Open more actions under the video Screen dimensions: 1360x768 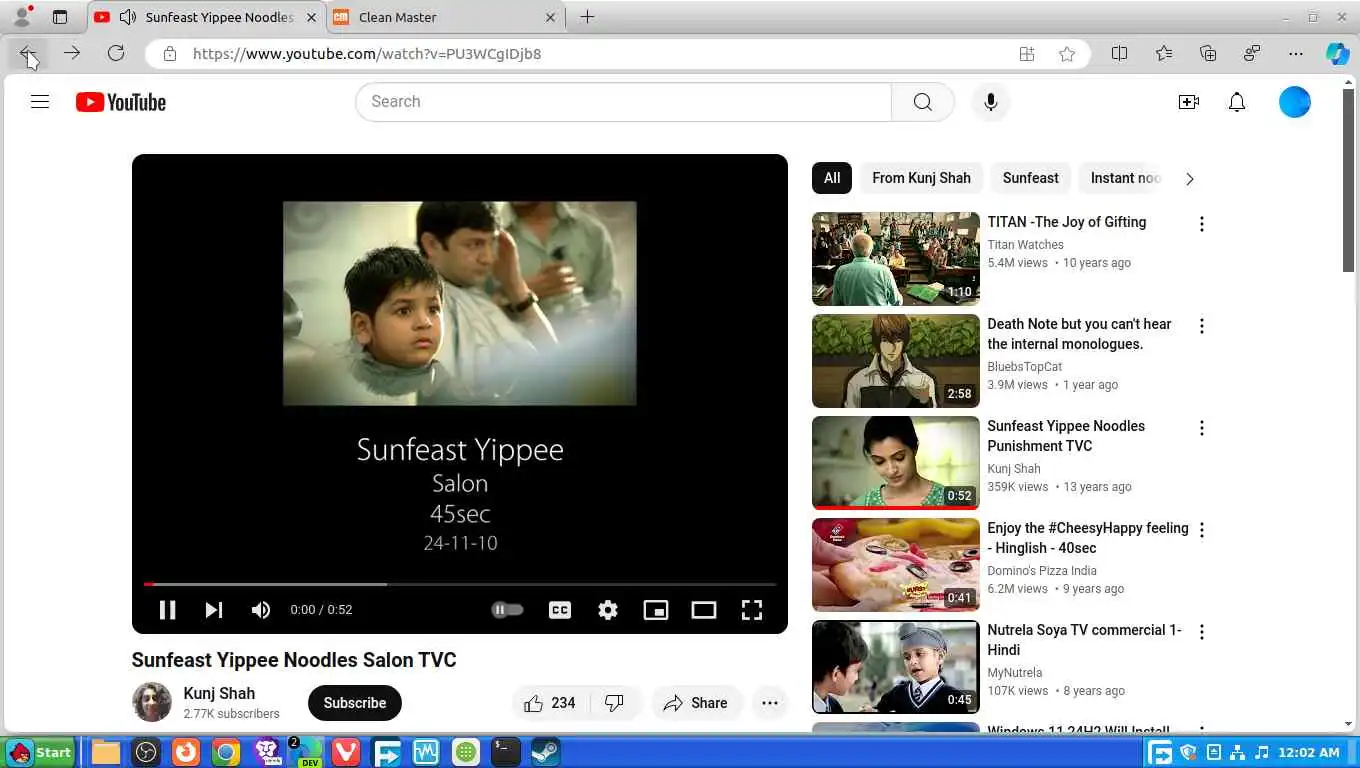coord(770,703)
